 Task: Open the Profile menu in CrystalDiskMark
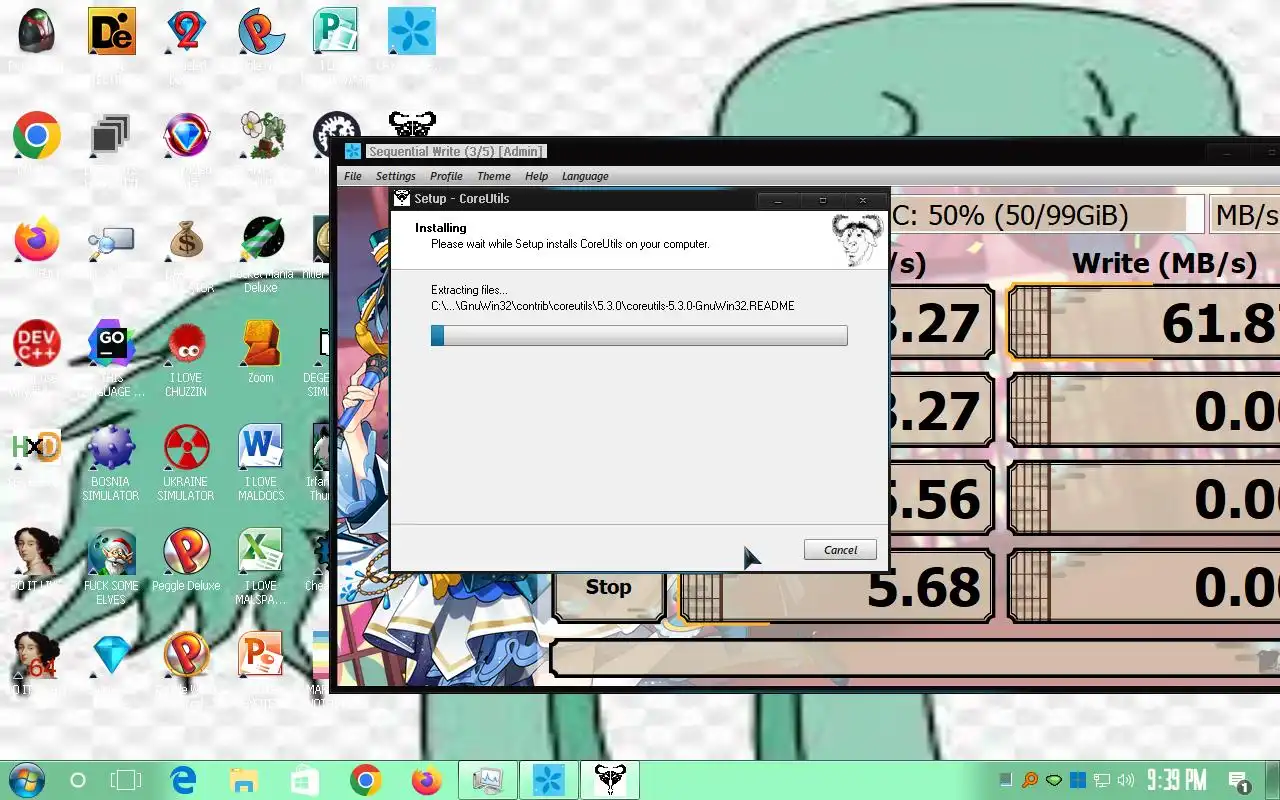tap(446, 176)
